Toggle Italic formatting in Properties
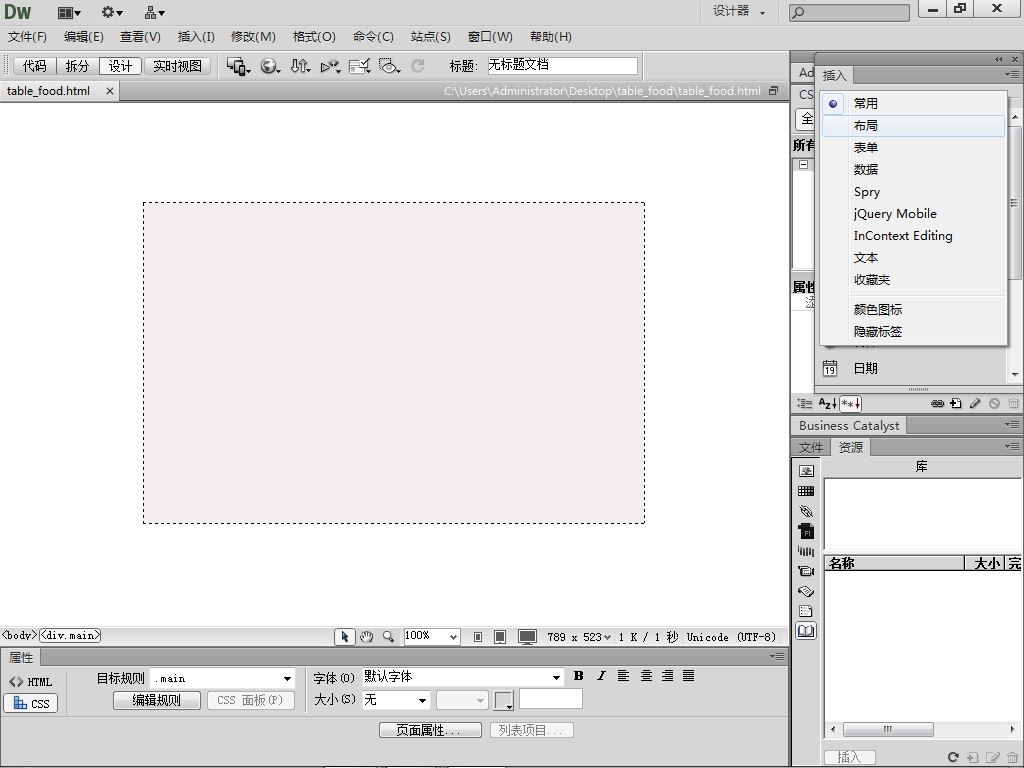The height and width of the screenshot is (768, 1024). point(601,676)
